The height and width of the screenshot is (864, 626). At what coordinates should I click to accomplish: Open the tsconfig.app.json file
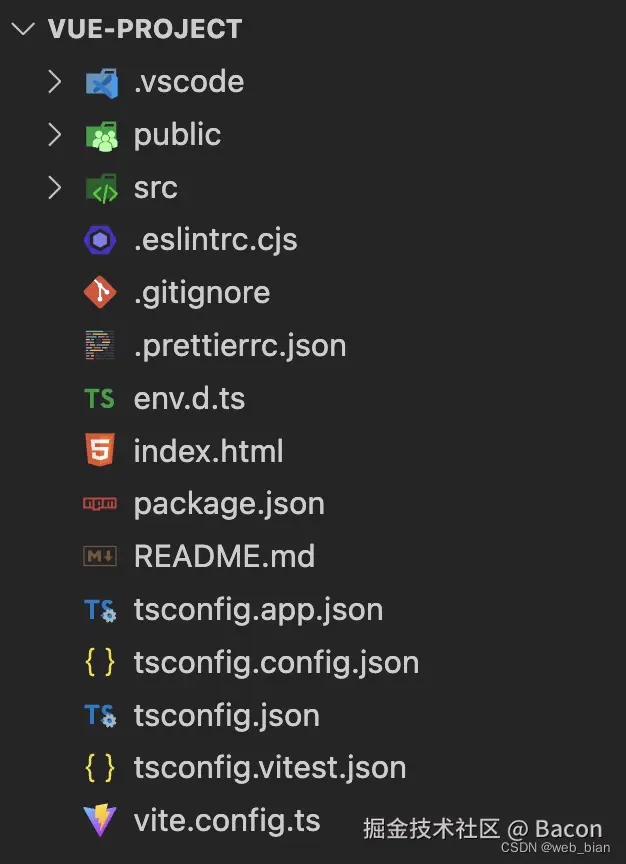258,610
